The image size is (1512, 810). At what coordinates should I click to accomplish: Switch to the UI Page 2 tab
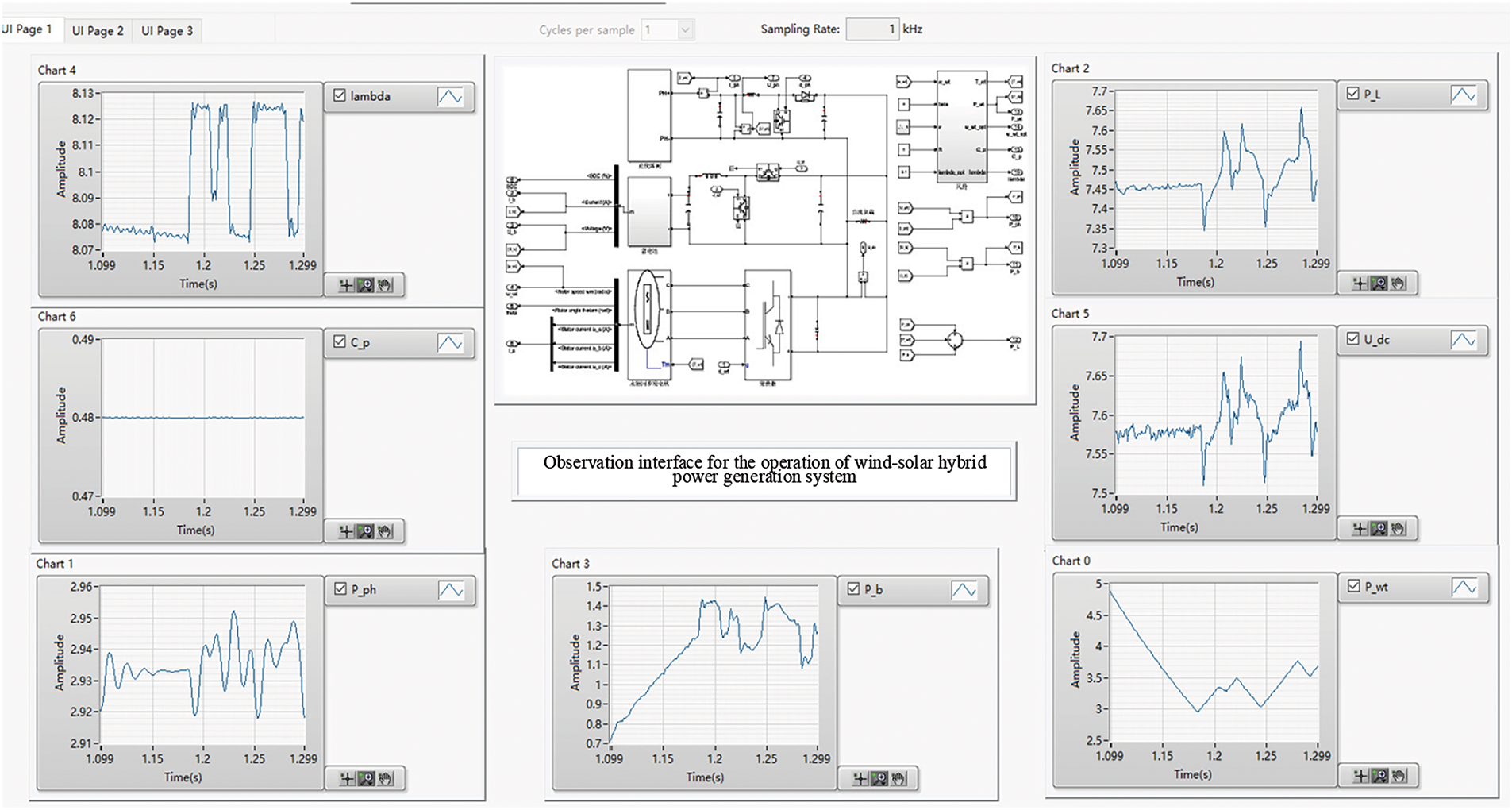click(98, 31)
